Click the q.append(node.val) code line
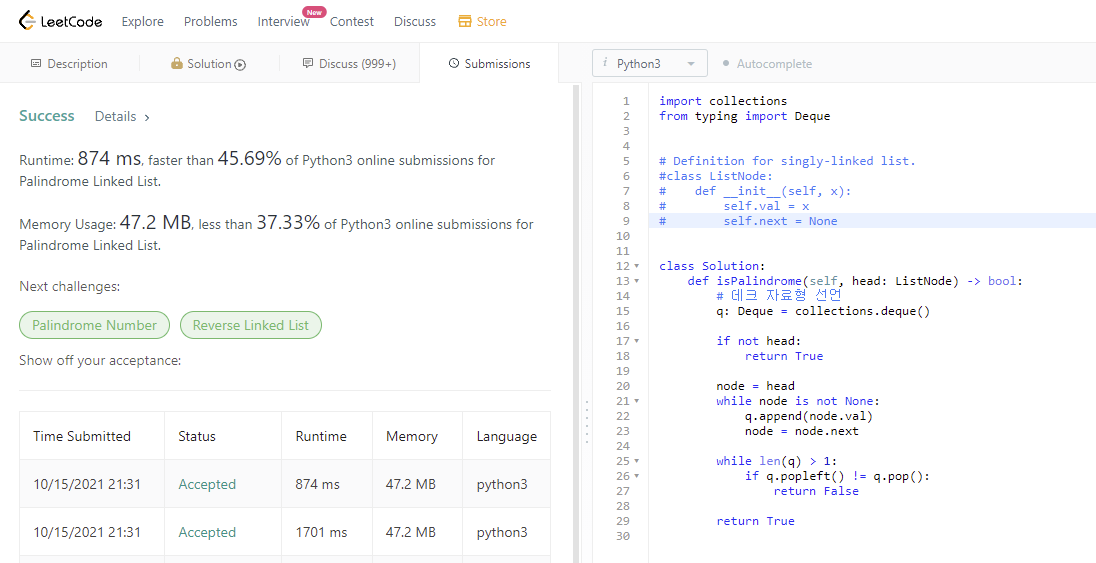This screenshot has width=1096, height=563. (809, 416)
